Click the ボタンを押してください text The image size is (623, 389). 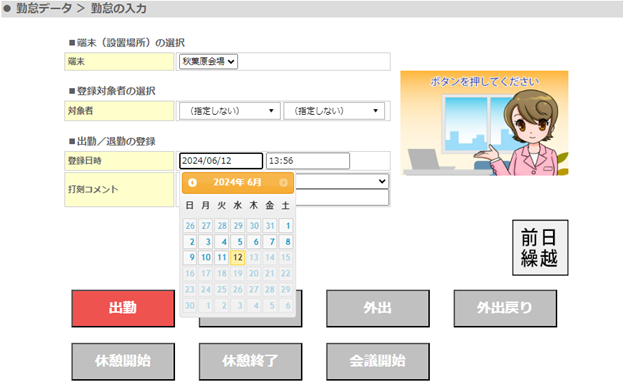point(484,81)
